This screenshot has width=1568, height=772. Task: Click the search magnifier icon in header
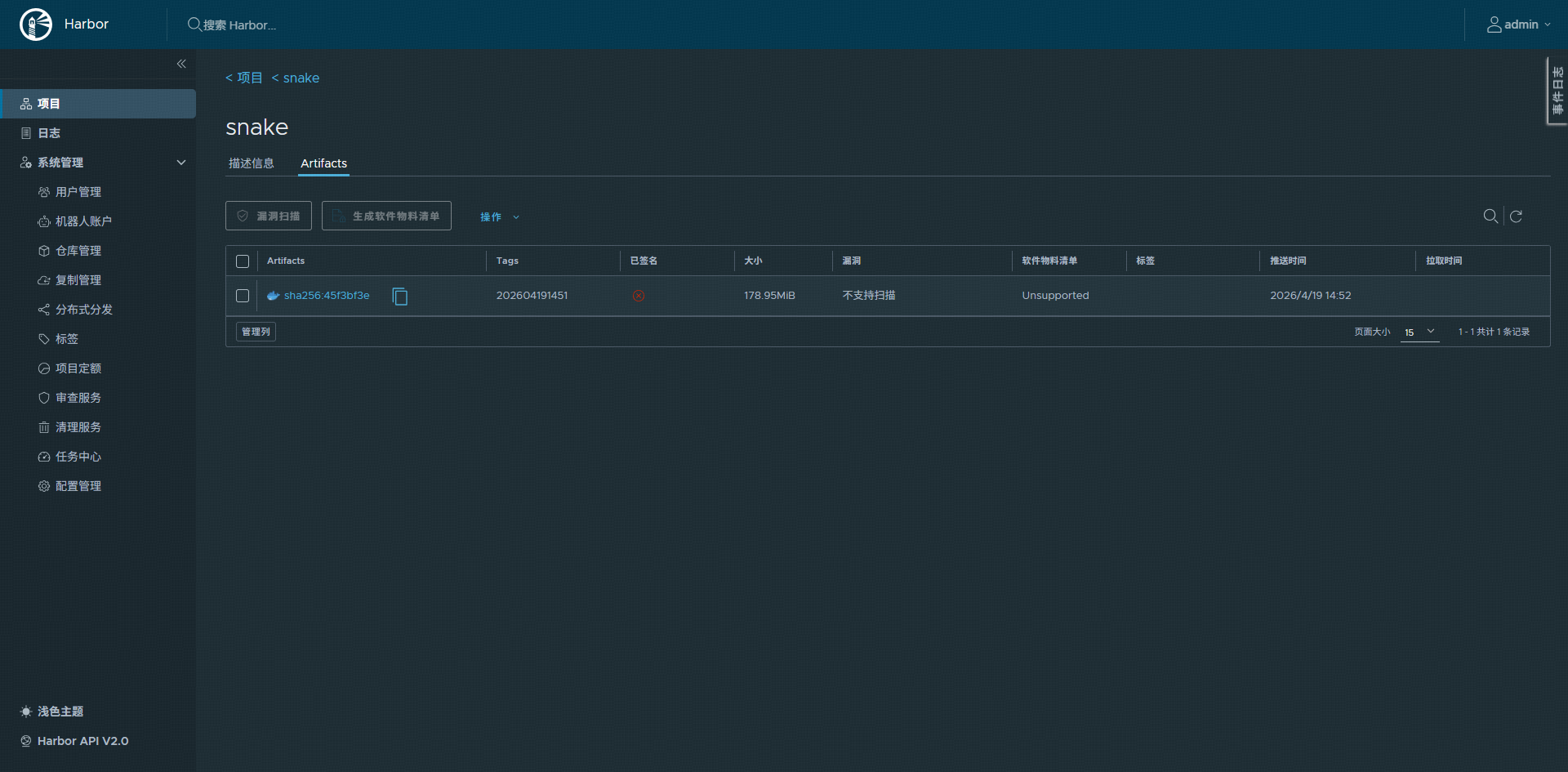click(x=194, y=25)
